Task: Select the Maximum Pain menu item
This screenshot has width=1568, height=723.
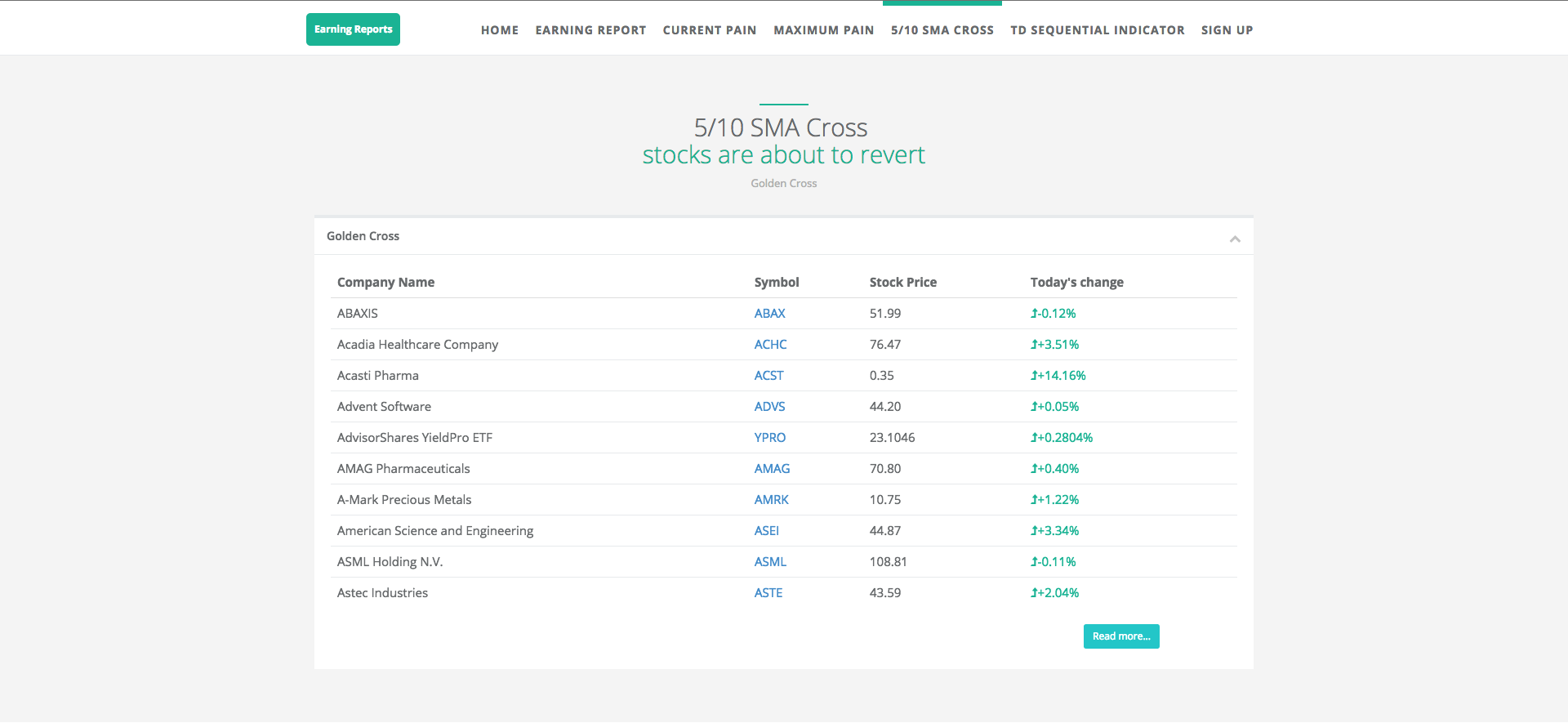Action: (x=824, y=30)
